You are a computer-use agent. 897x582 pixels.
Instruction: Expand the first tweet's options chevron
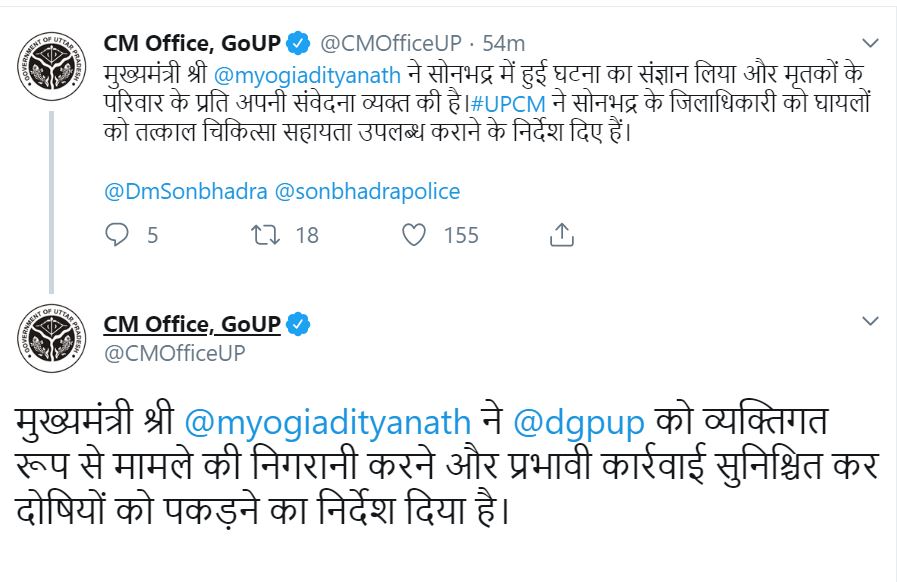[870, 43]
